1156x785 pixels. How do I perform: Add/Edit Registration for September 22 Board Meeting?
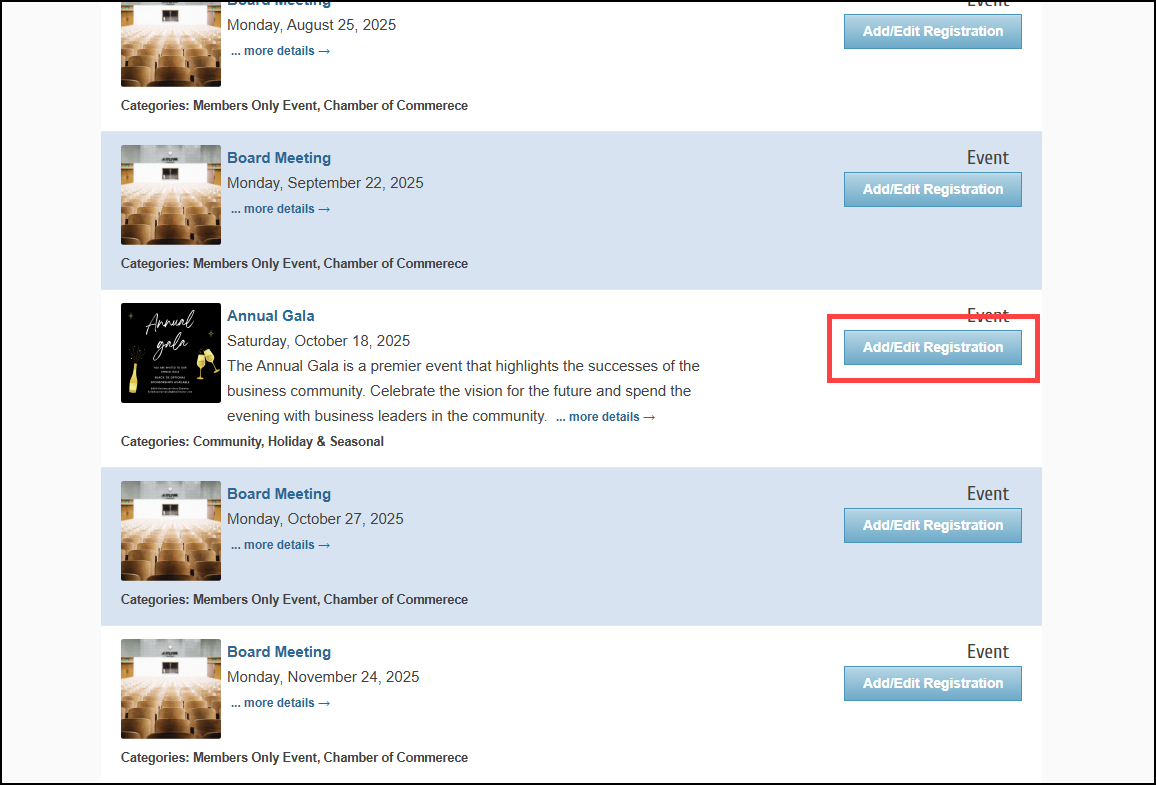933,189
